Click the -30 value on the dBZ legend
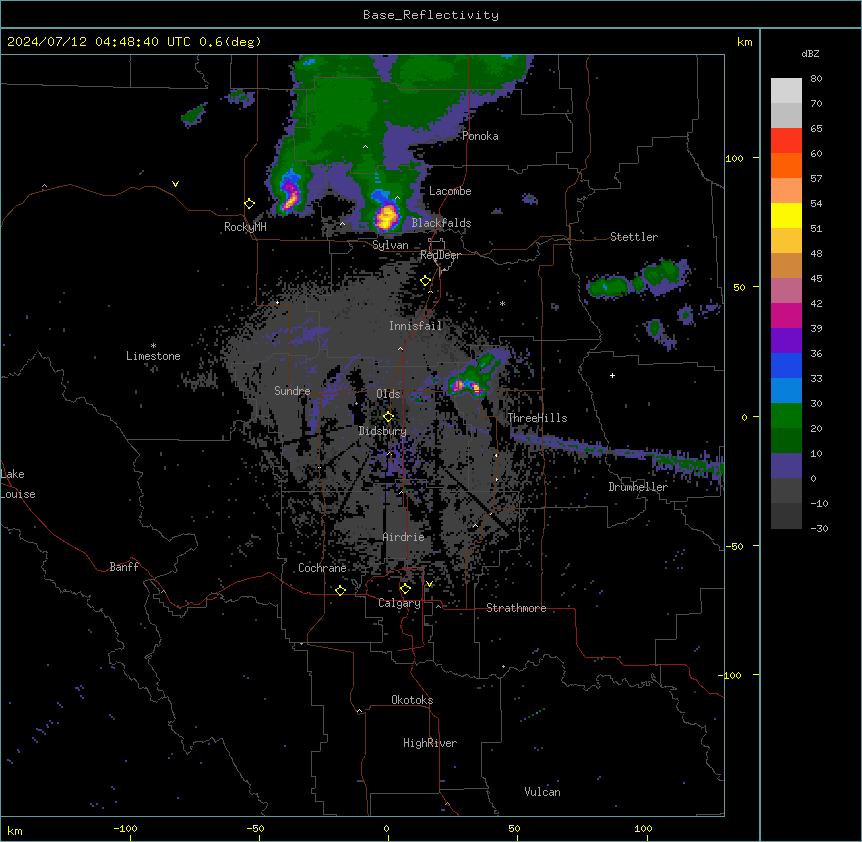The width and height of the screenshot is (862, 842). coord(819,529)
